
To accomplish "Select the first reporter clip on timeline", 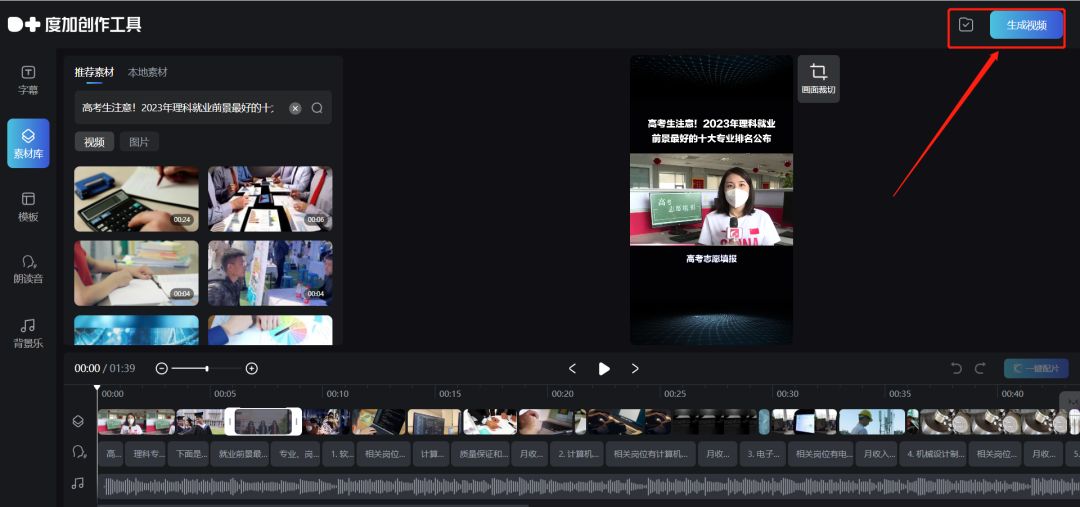I will [136, 422].
